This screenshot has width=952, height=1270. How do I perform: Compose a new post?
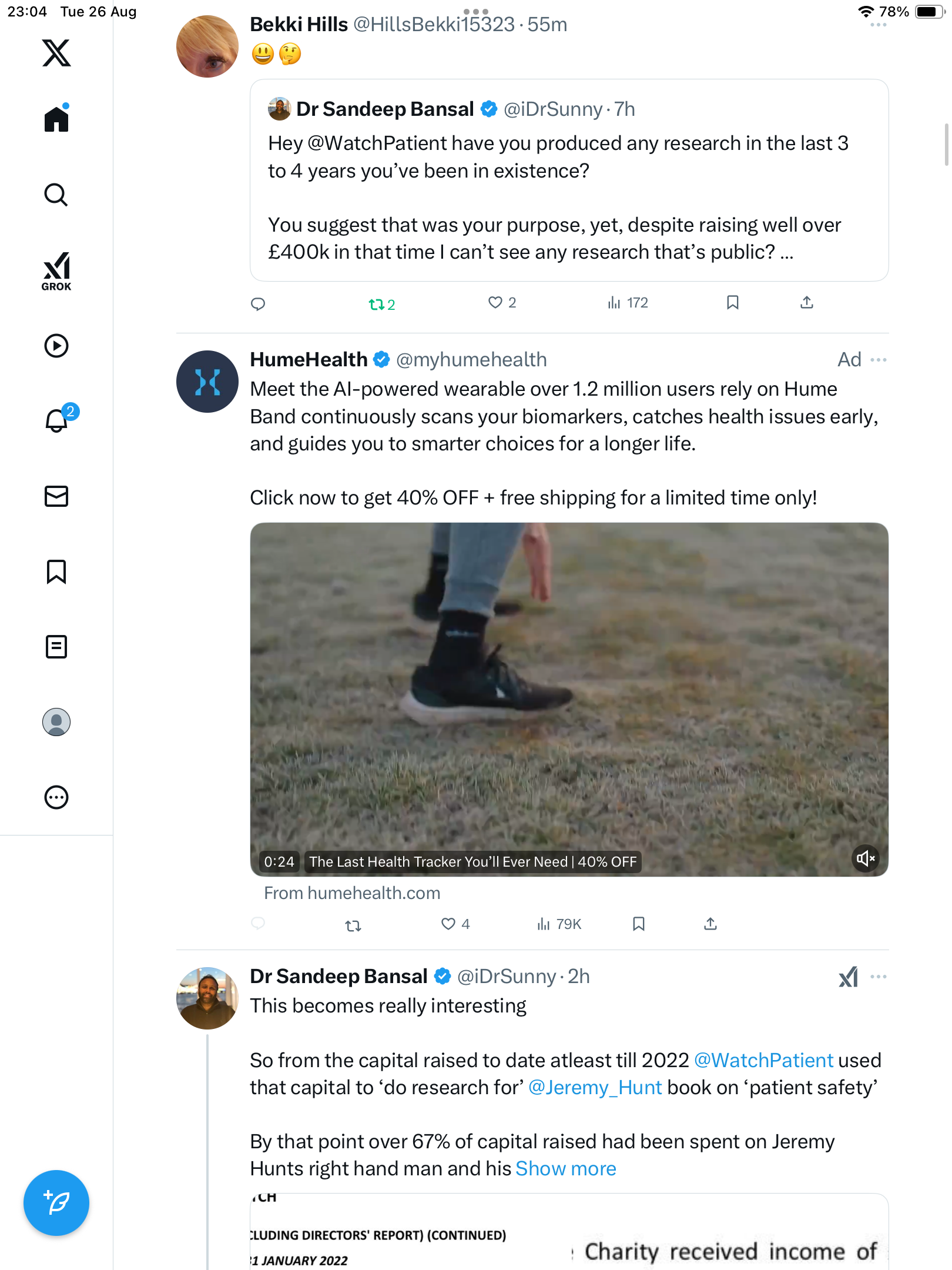point(56,1203)
